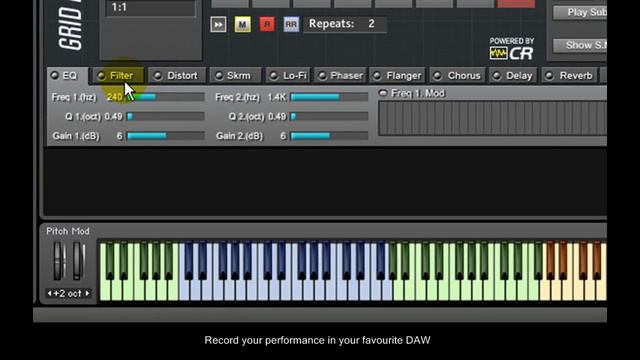The image size is (640, 360).
Task: Toggle the yellow M button
Action: coord(242,24)
